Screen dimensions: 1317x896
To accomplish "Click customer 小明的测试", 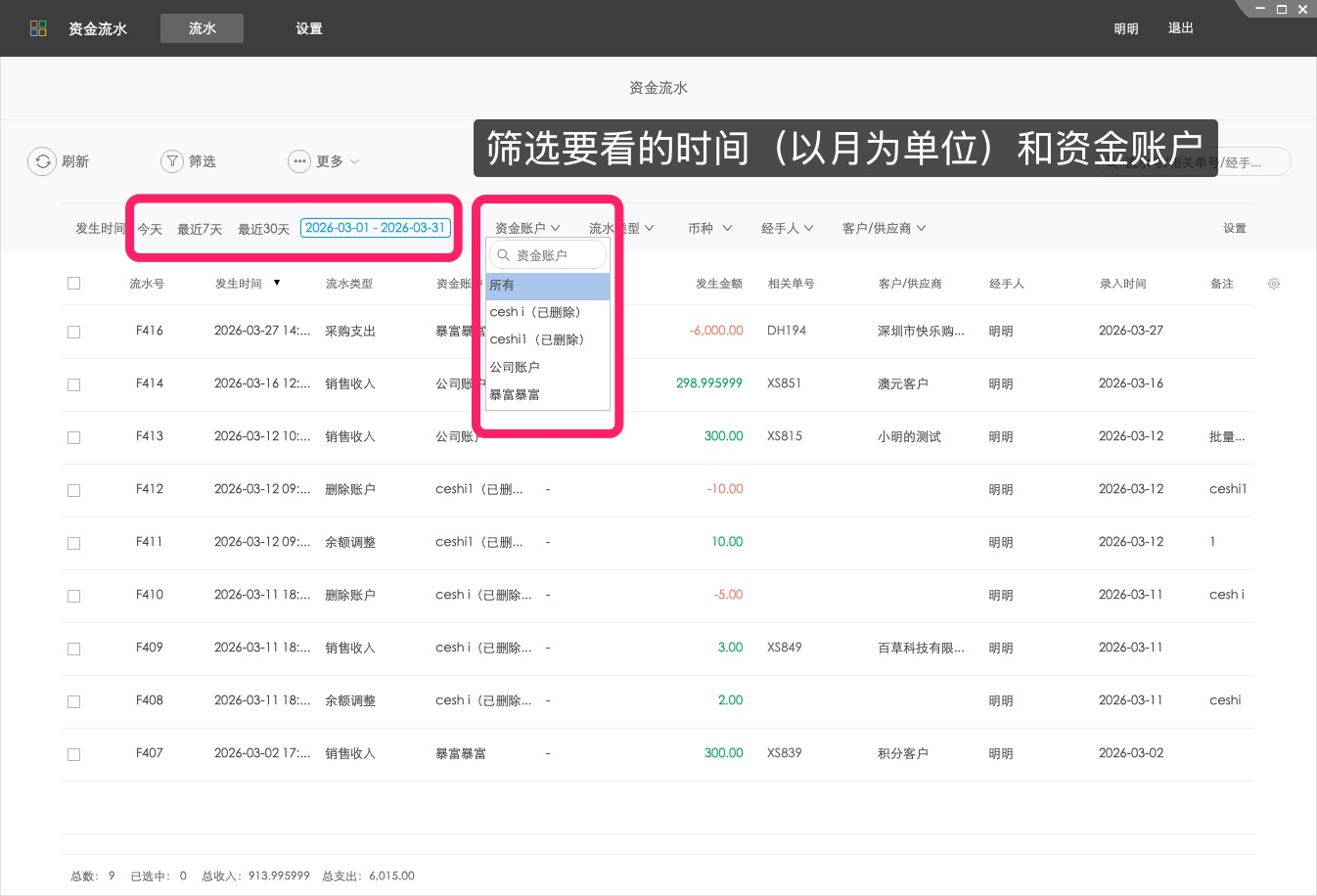I will pos(909,437).
